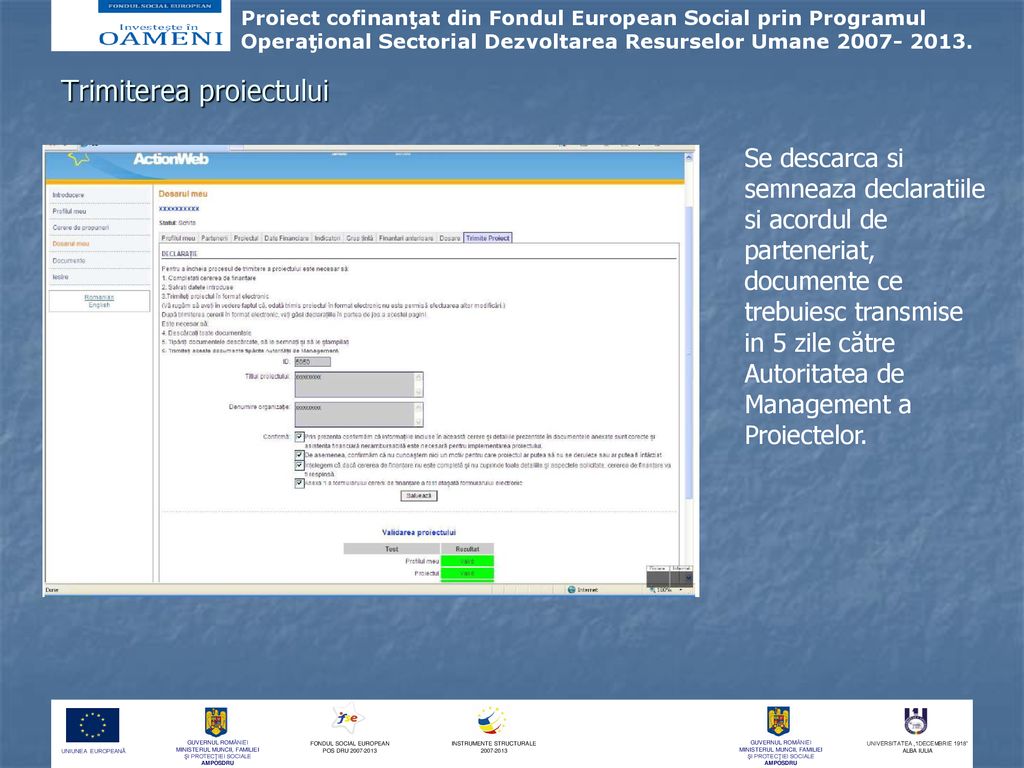Image resolution: width=1024 pixels, height=768 pixels.
Task: Switch language to Romanian
Action: pos(99,297)
